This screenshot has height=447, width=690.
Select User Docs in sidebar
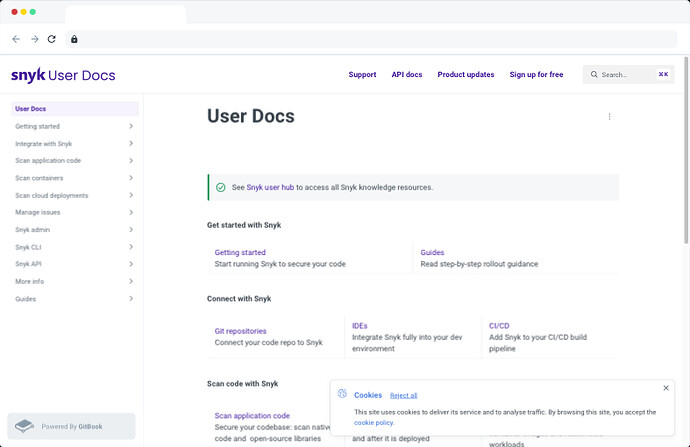[x=75, y=109]
